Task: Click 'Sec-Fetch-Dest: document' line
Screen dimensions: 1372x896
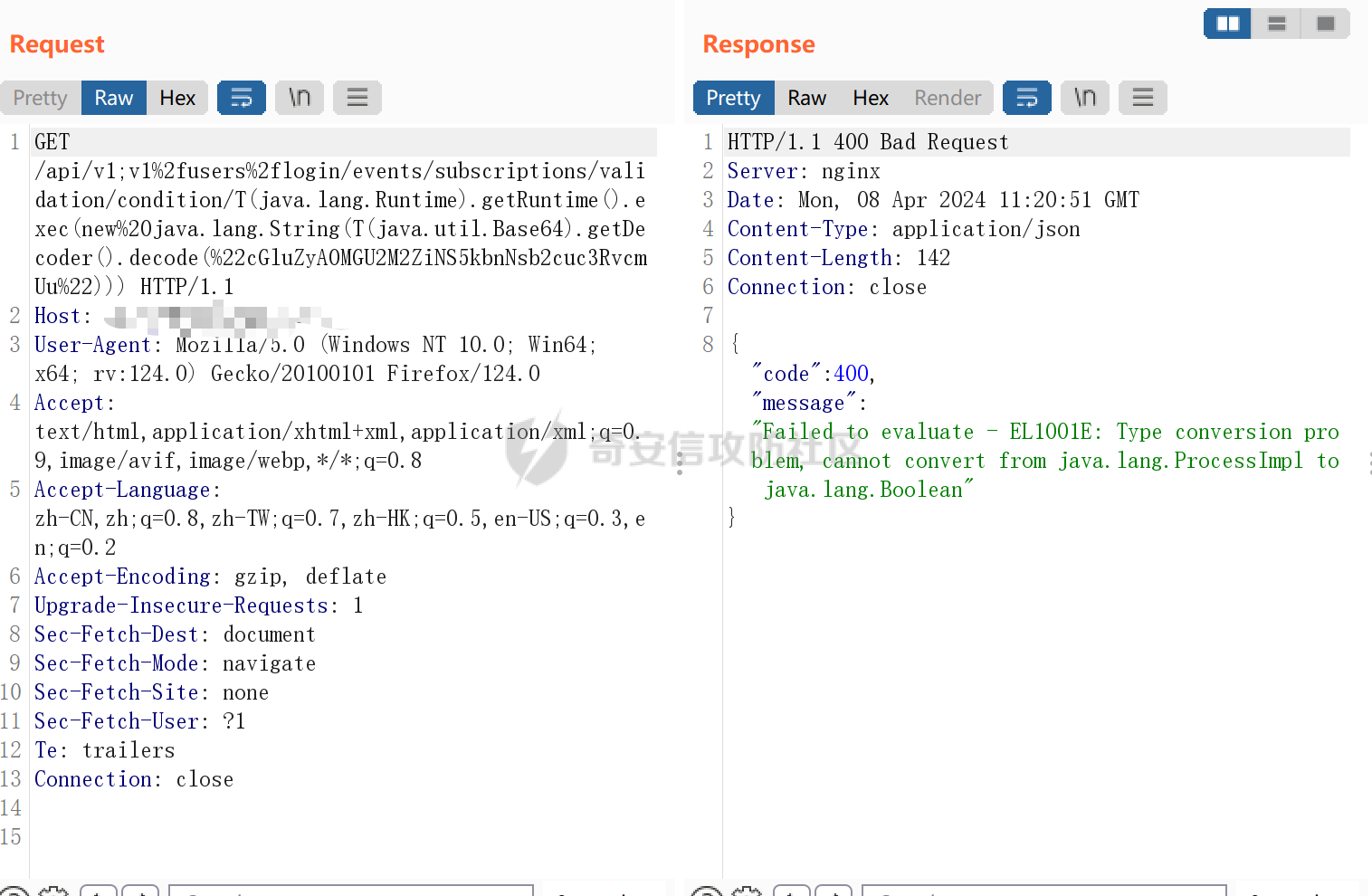Action: [175, 634]
